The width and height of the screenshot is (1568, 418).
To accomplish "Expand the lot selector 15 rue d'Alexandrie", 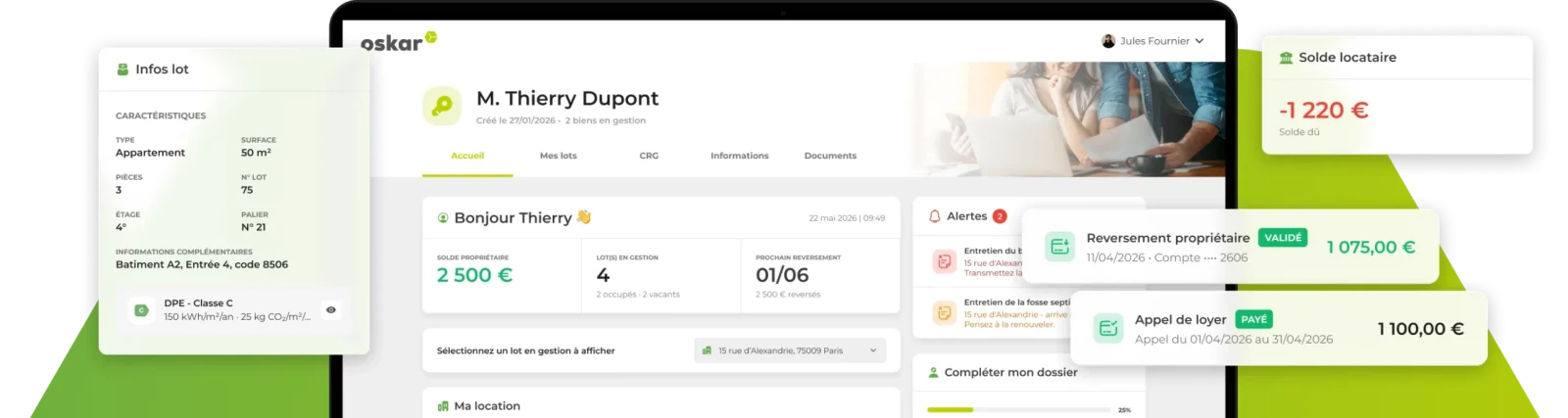I will 790,350.
